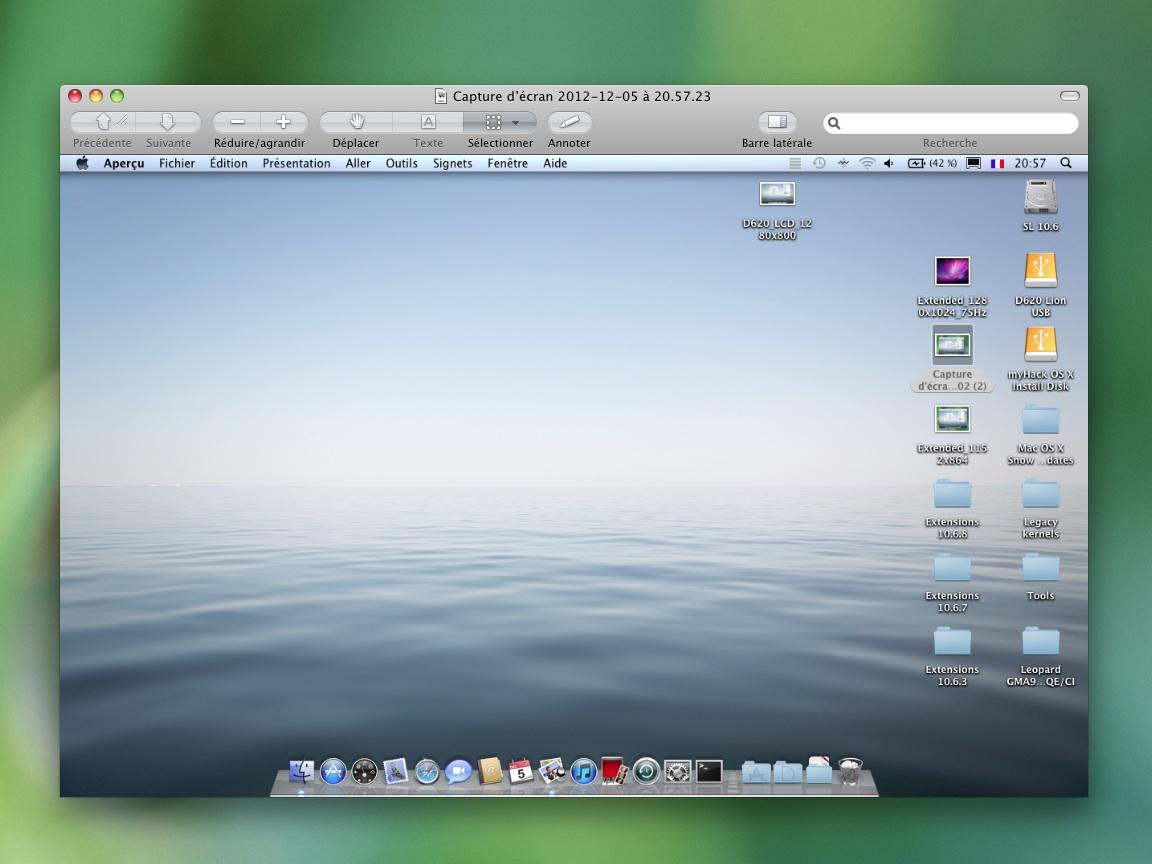Click the Annoter pencil button
The width and height of the screenshot is (1152, 864).
click(x=569, y=122)
